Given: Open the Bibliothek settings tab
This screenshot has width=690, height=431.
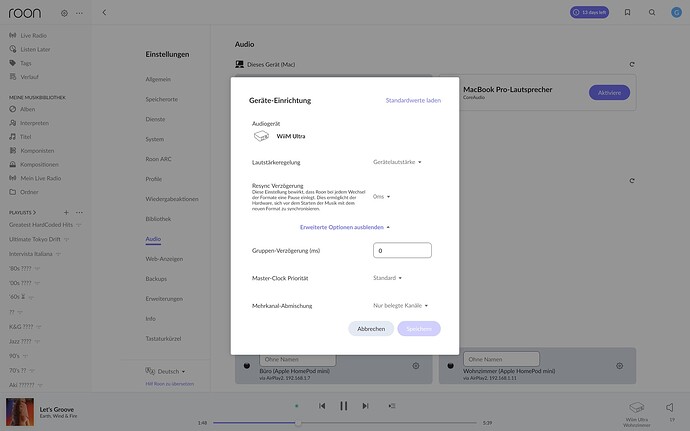Looking at the screenshot, I should pyautogui.click(x=158, y=219).
